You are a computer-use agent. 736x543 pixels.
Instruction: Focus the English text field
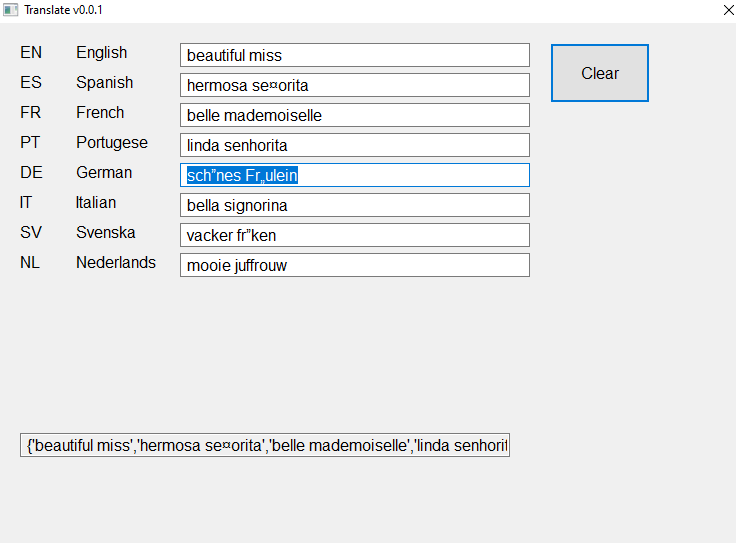point(354,55)
